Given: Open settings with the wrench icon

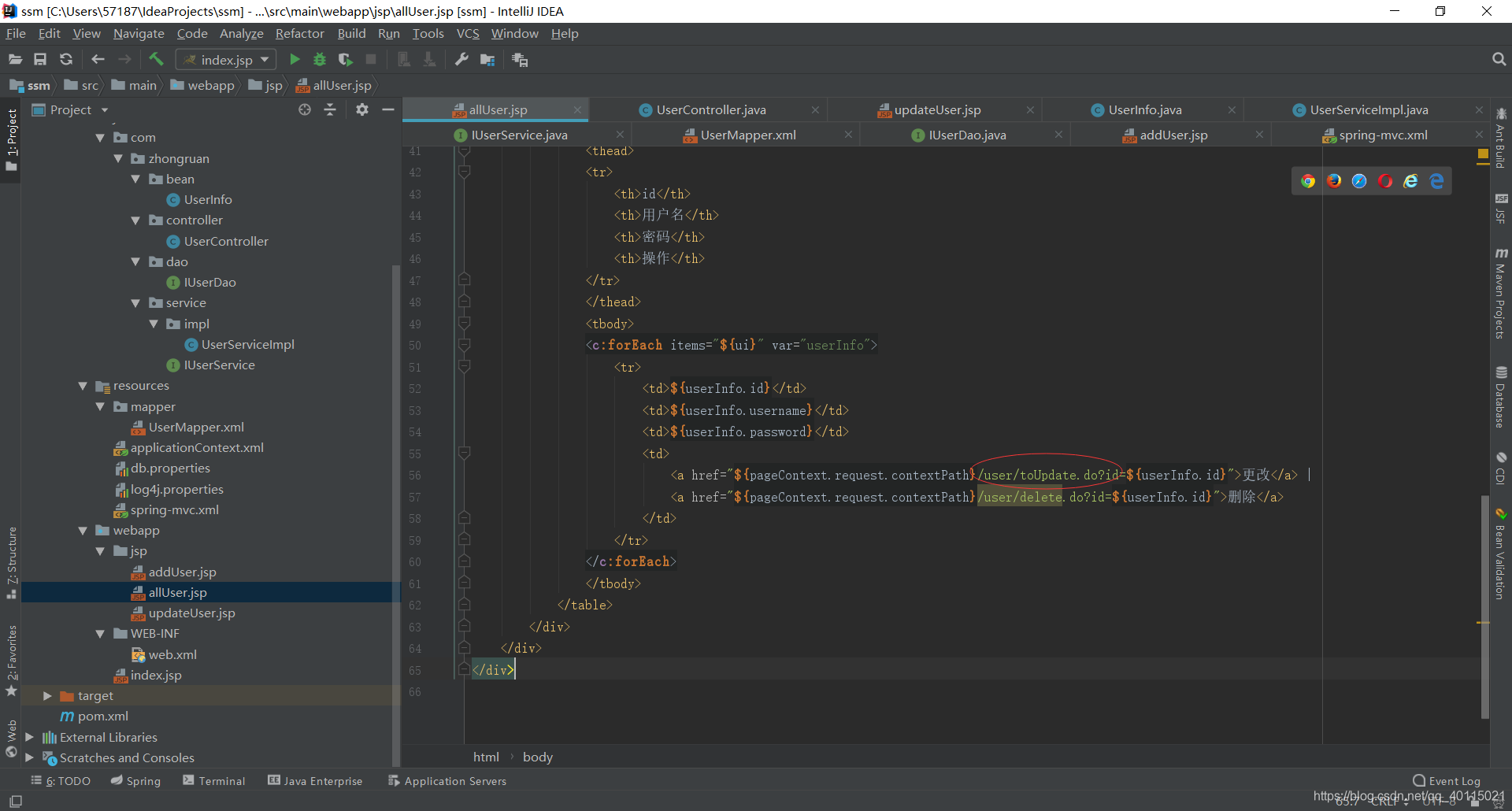Looking at the screenshot, I should [x=462, y=60].
